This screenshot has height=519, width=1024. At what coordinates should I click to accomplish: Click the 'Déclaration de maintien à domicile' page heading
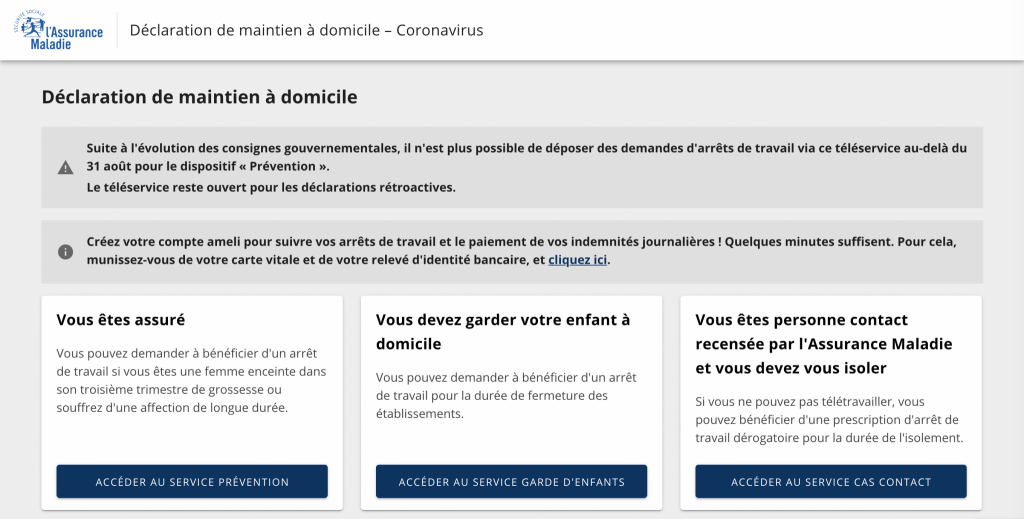(x=199, y=97)
